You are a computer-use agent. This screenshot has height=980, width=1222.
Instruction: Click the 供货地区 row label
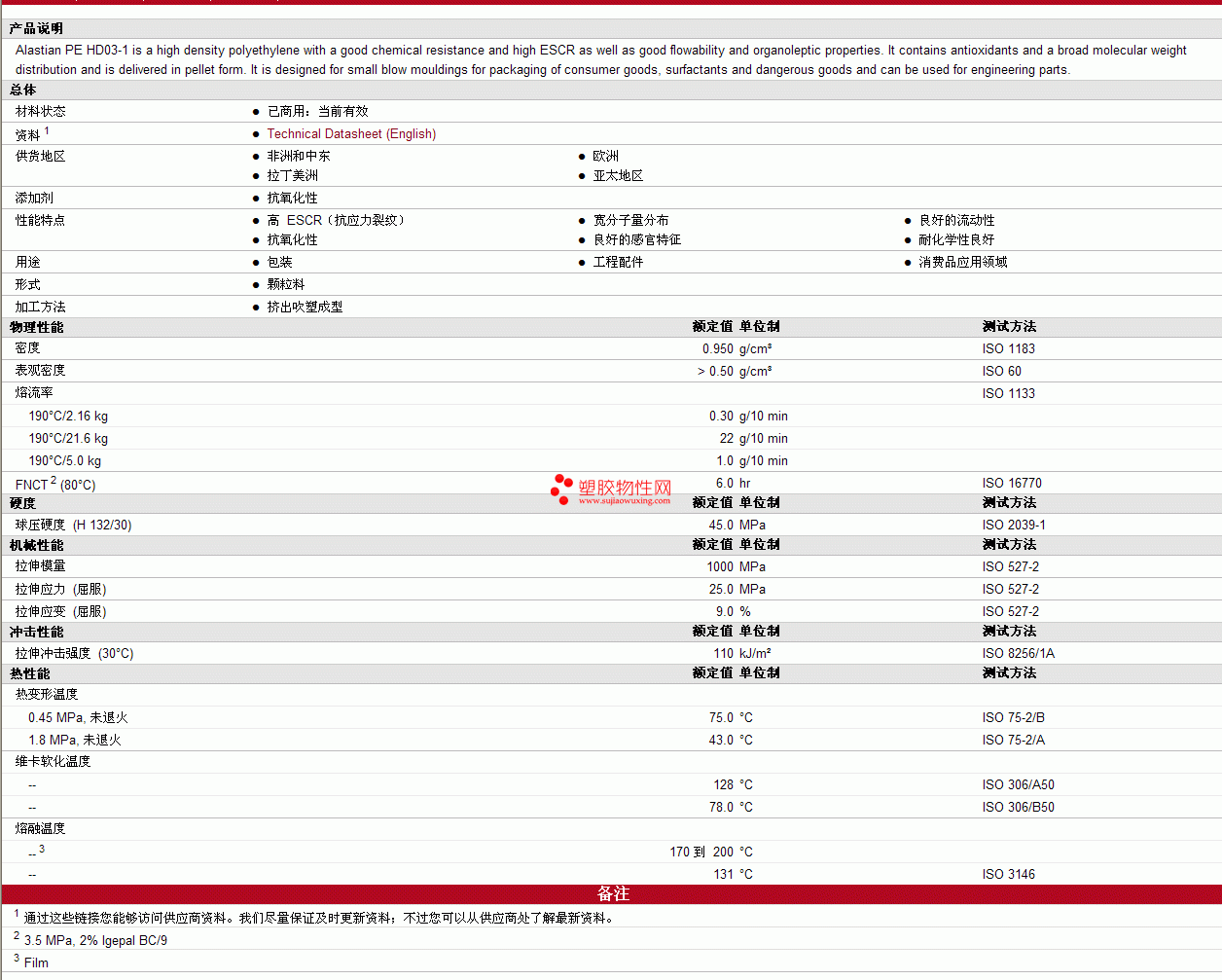(41, 157)
